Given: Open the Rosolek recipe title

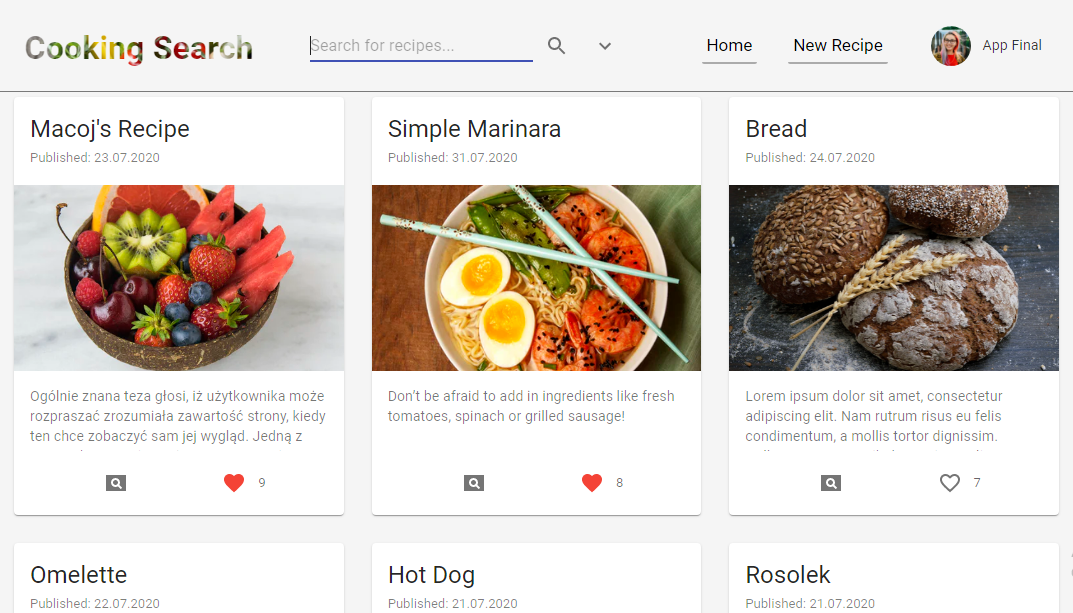Looking at the screenshot, I should point(788,575).
